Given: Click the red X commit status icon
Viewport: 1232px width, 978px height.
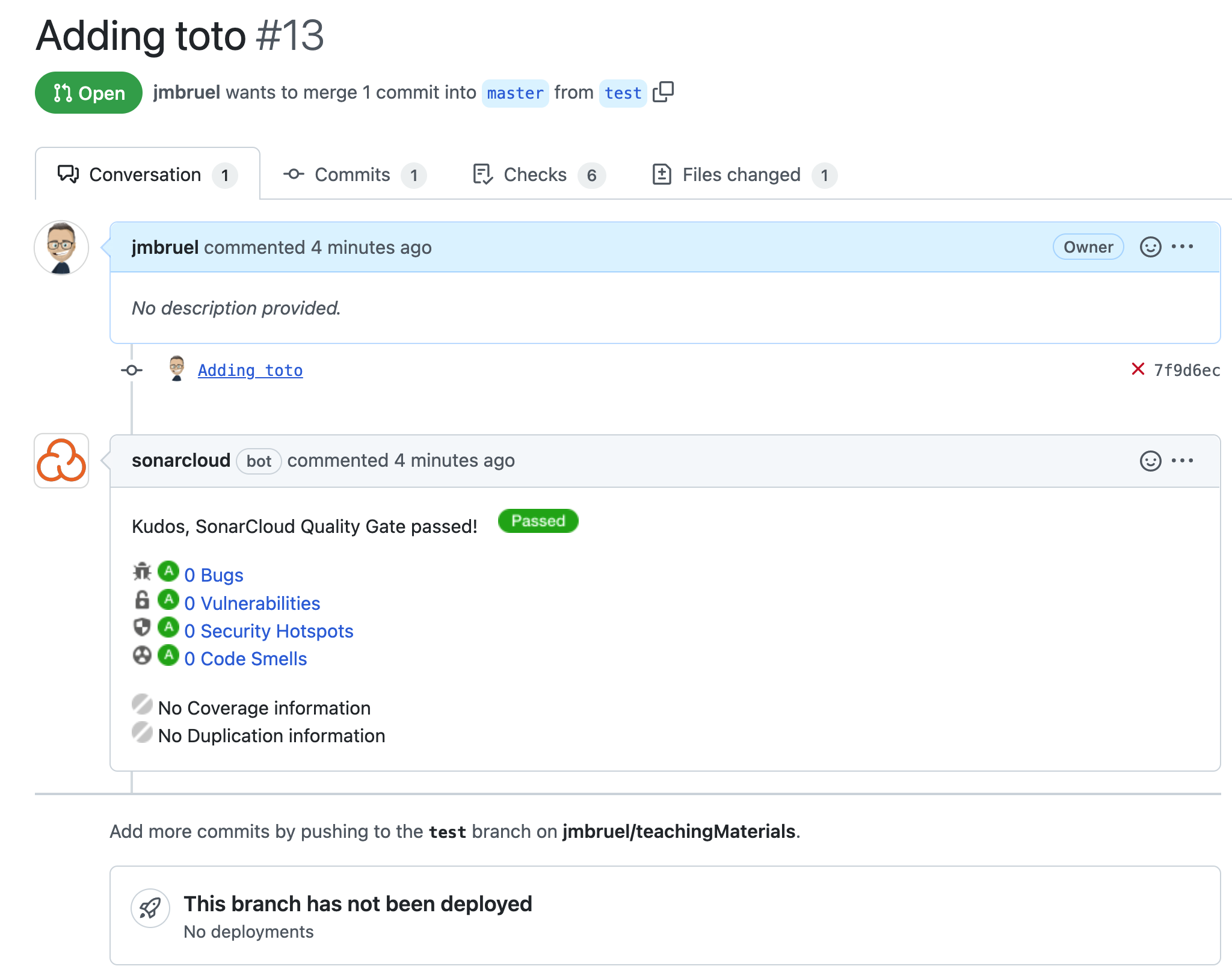Looking at the screenshot, I should click(x=1137, y=369).
